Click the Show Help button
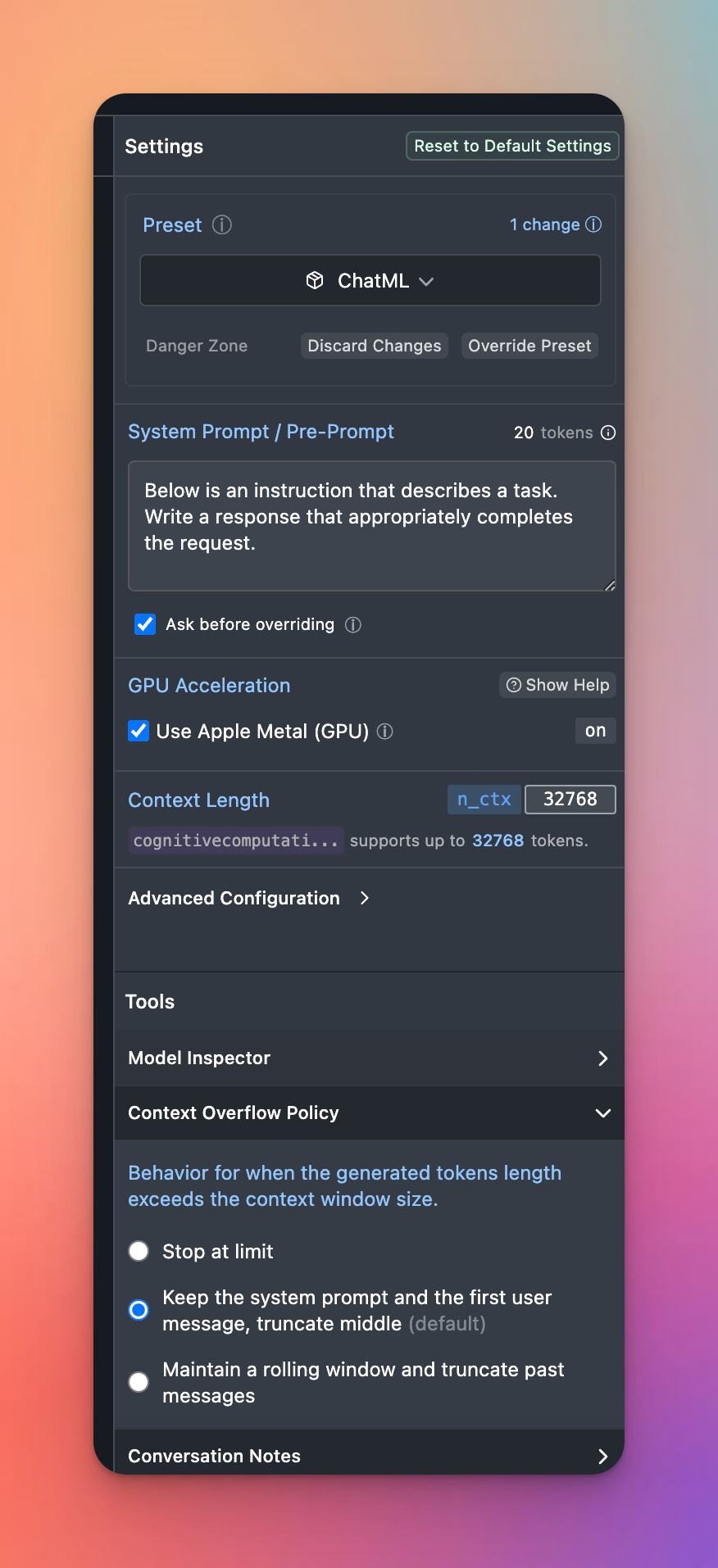718x1568 pixels. pyautogui.click(x=557, y=685)
